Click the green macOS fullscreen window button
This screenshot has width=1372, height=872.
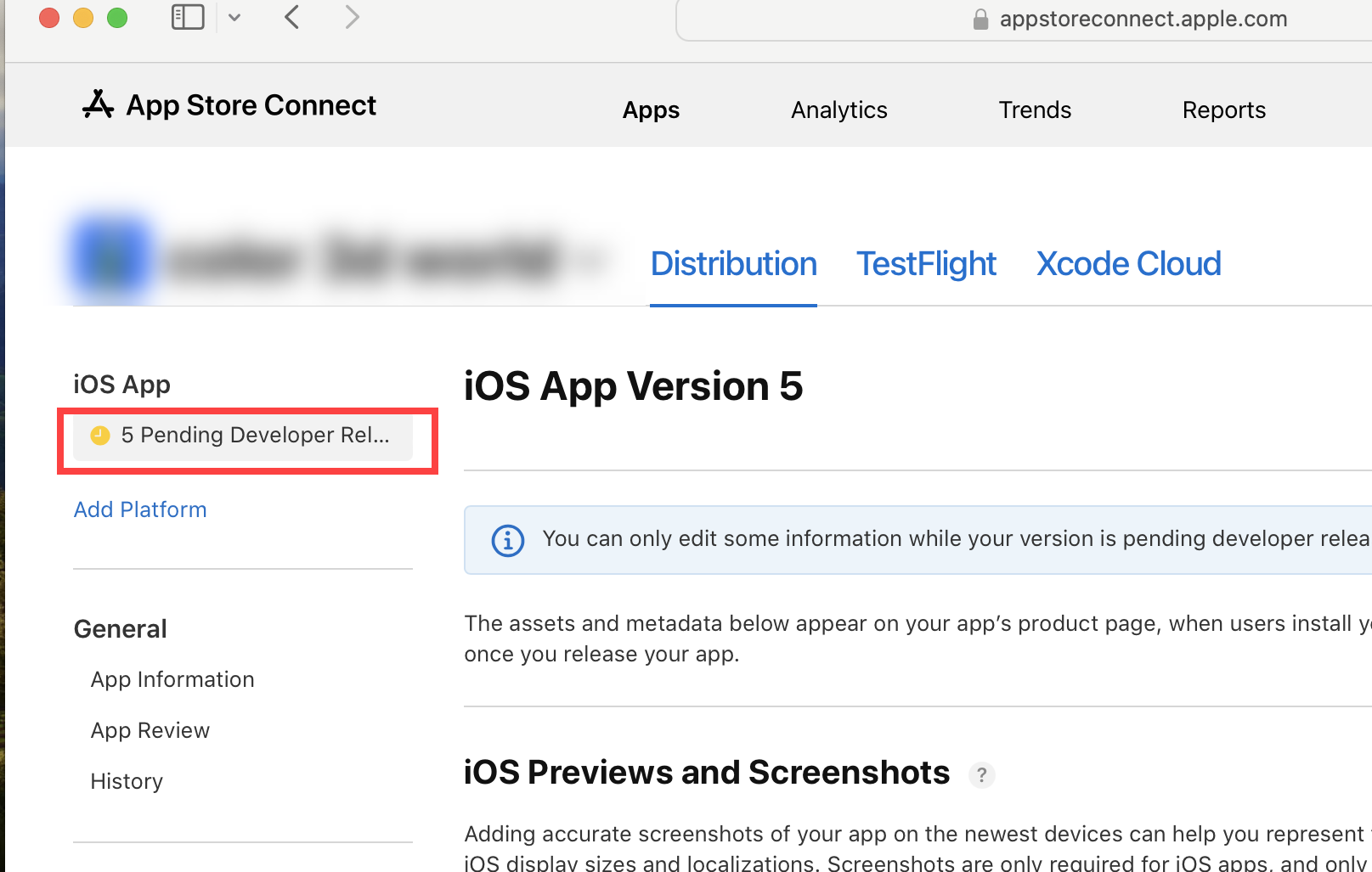pyautogui.click(x=117, y=18)
